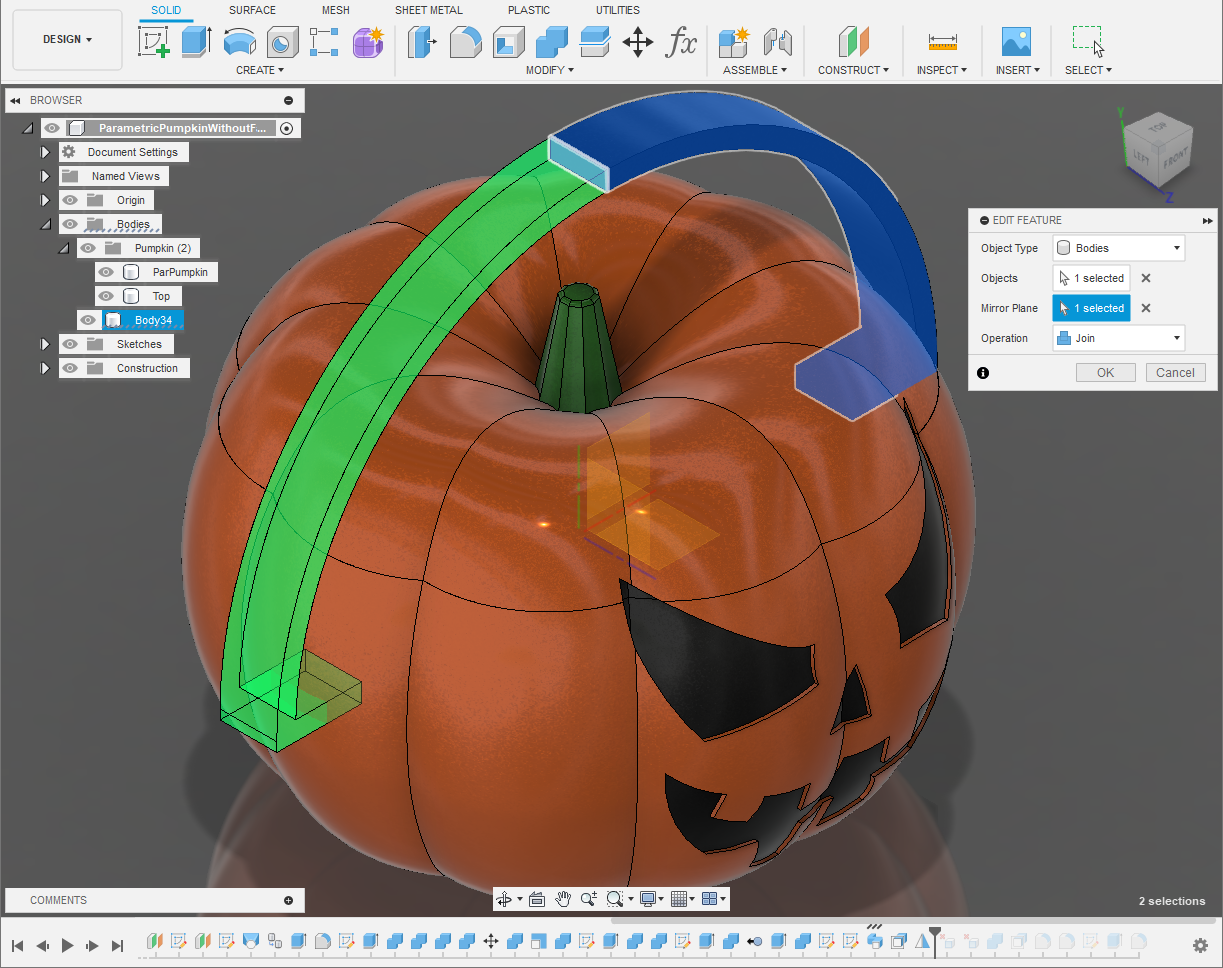The width and height of the screenshot is (1223, 968).
Task: Jump to timeline beginning
Action: tap(17, 945)
